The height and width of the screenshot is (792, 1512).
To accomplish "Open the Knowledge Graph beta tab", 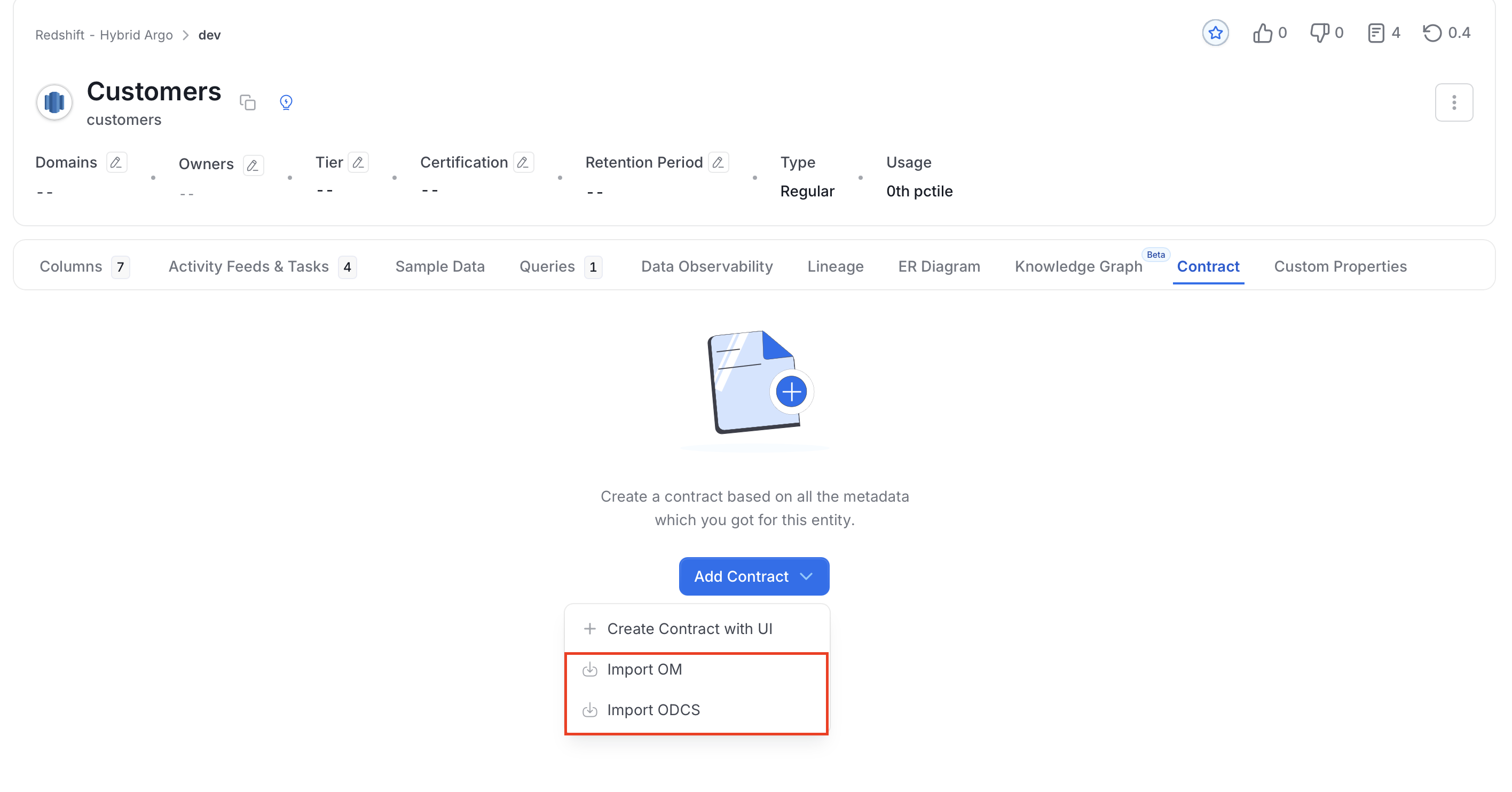I will coord(1079,266).
